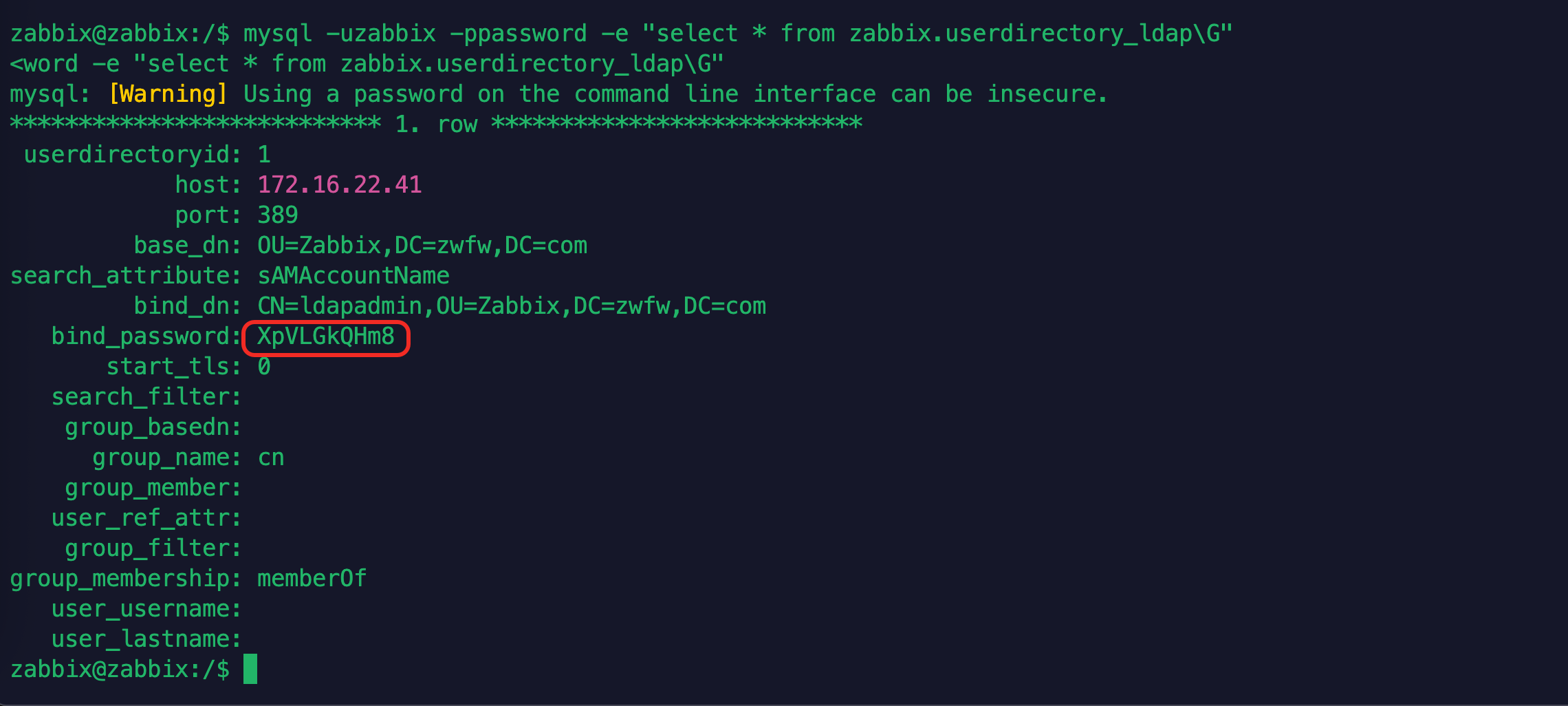Click the group_name value cn
The image size is (1568, 706).
pos(271,458)
